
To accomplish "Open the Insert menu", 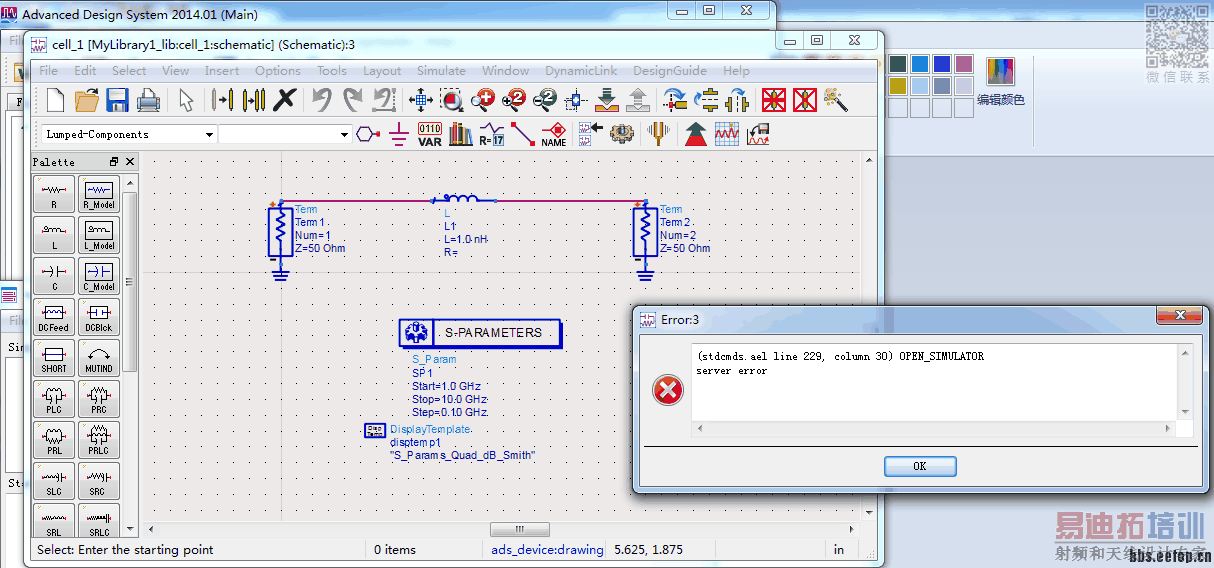I will click(x=222, y=71).
